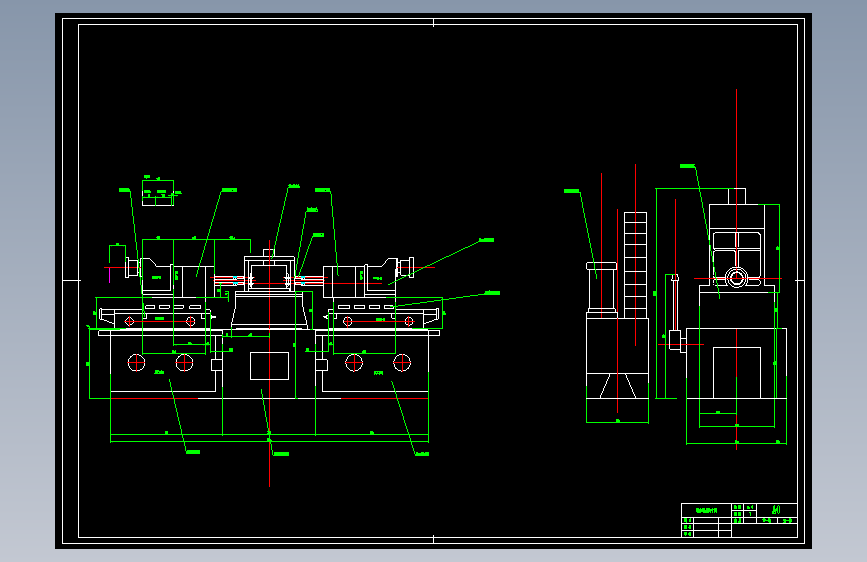
Task: Click the small detail box above left spindle head
Action: (x=158, y=193)
